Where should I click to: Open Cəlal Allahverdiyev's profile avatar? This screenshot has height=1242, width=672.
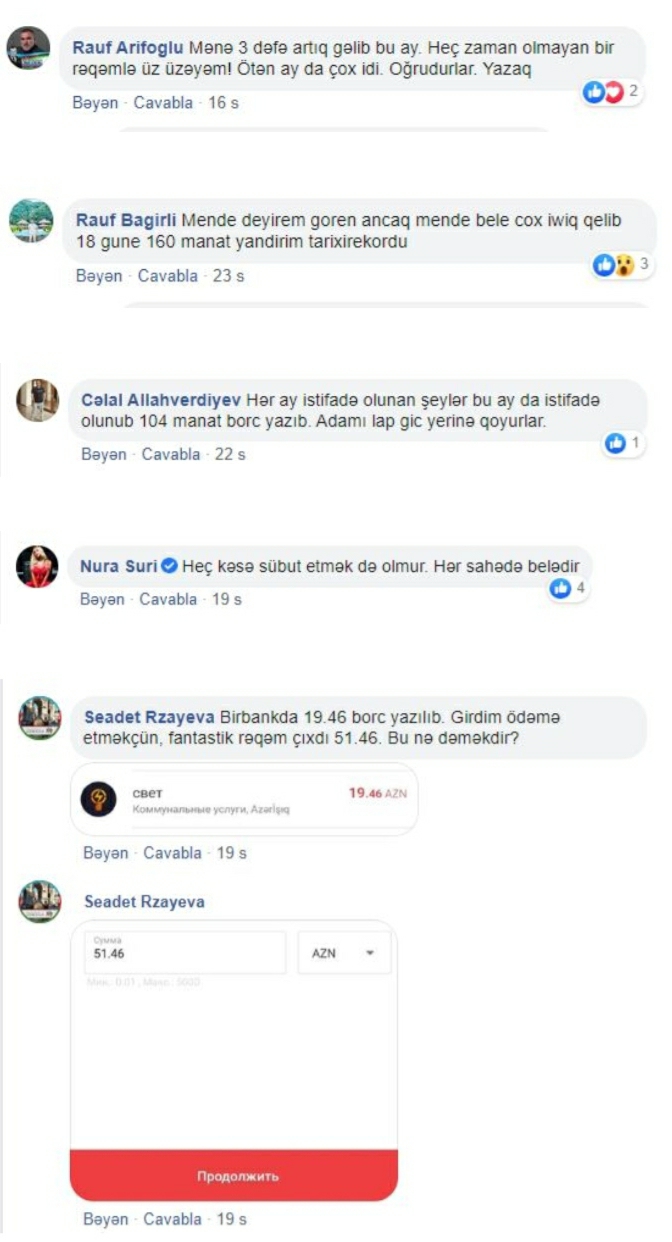pos(38,401)
